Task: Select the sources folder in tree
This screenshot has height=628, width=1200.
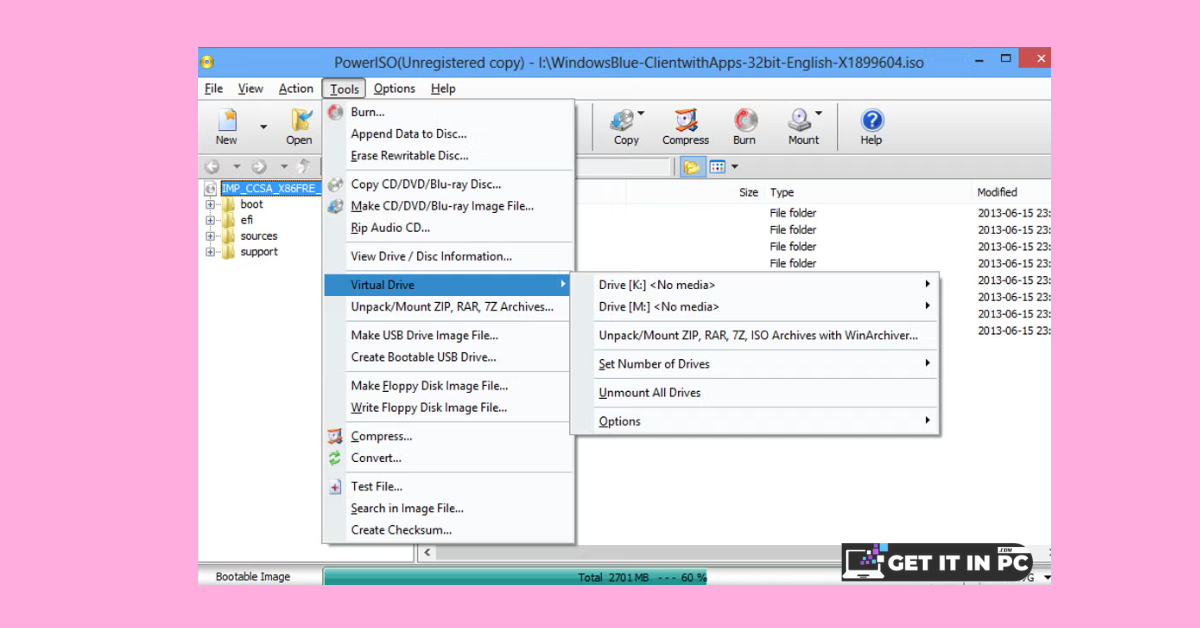Action: pos(259,237)
